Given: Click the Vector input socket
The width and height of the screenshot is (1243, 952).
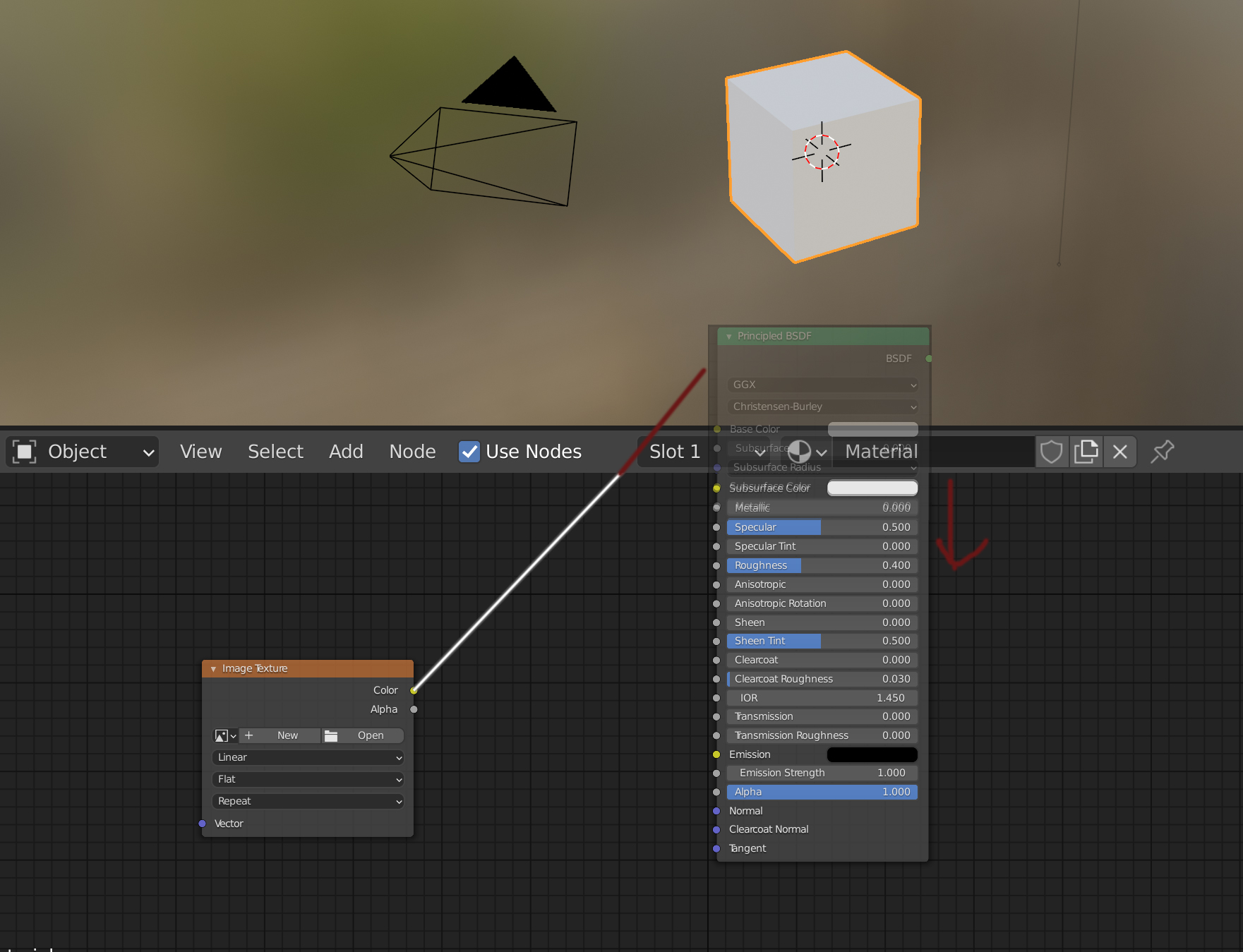Looking at the screenshot, I should [202, 824].
